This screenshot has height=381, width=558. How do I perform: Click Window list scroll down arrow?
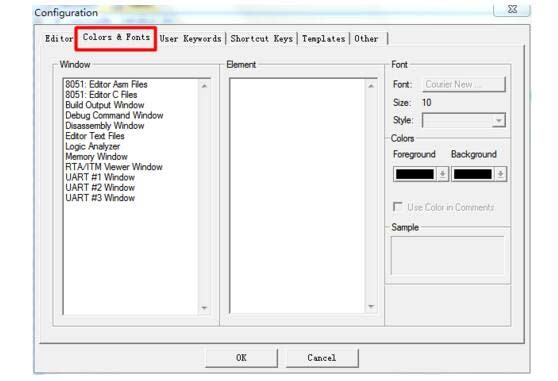tap(204, 308)
